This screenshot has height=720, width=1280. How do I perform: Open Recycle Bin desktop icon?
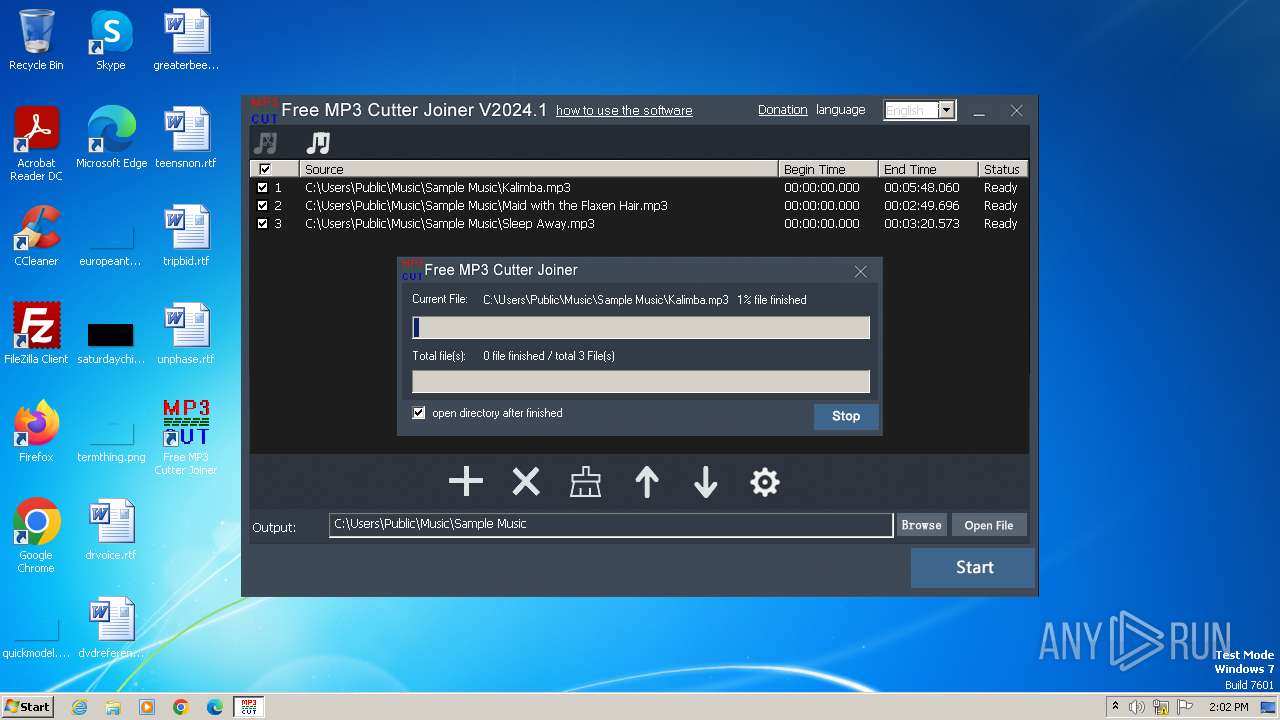[x=36, y=40]
